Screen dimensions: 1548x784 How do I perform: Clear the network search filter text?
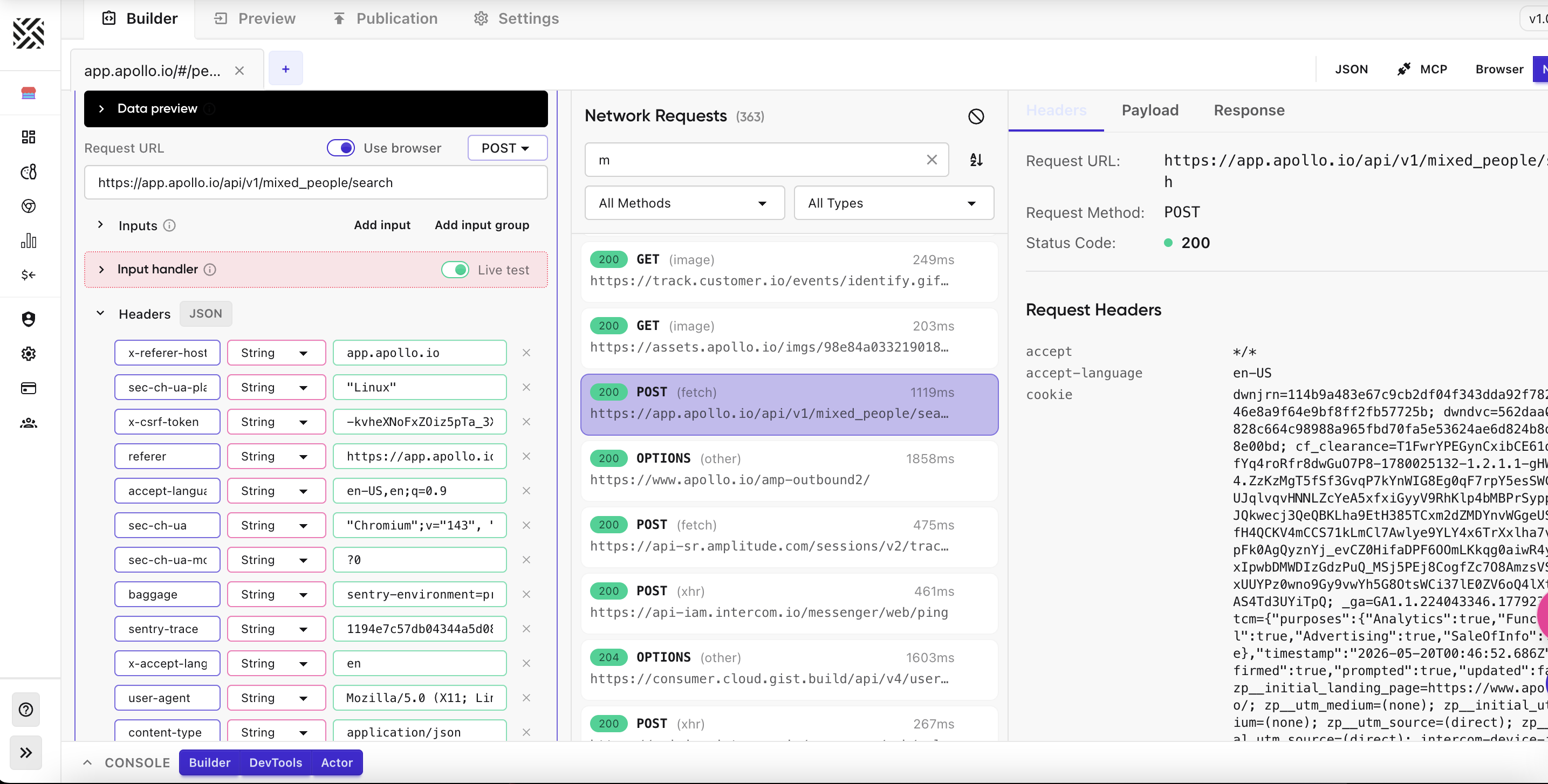(x=931, y=160)
